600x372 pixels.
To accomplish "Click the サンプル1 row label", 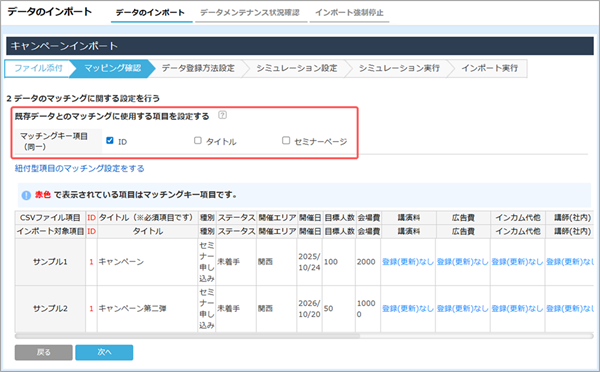I will click(x=50, y=262).
